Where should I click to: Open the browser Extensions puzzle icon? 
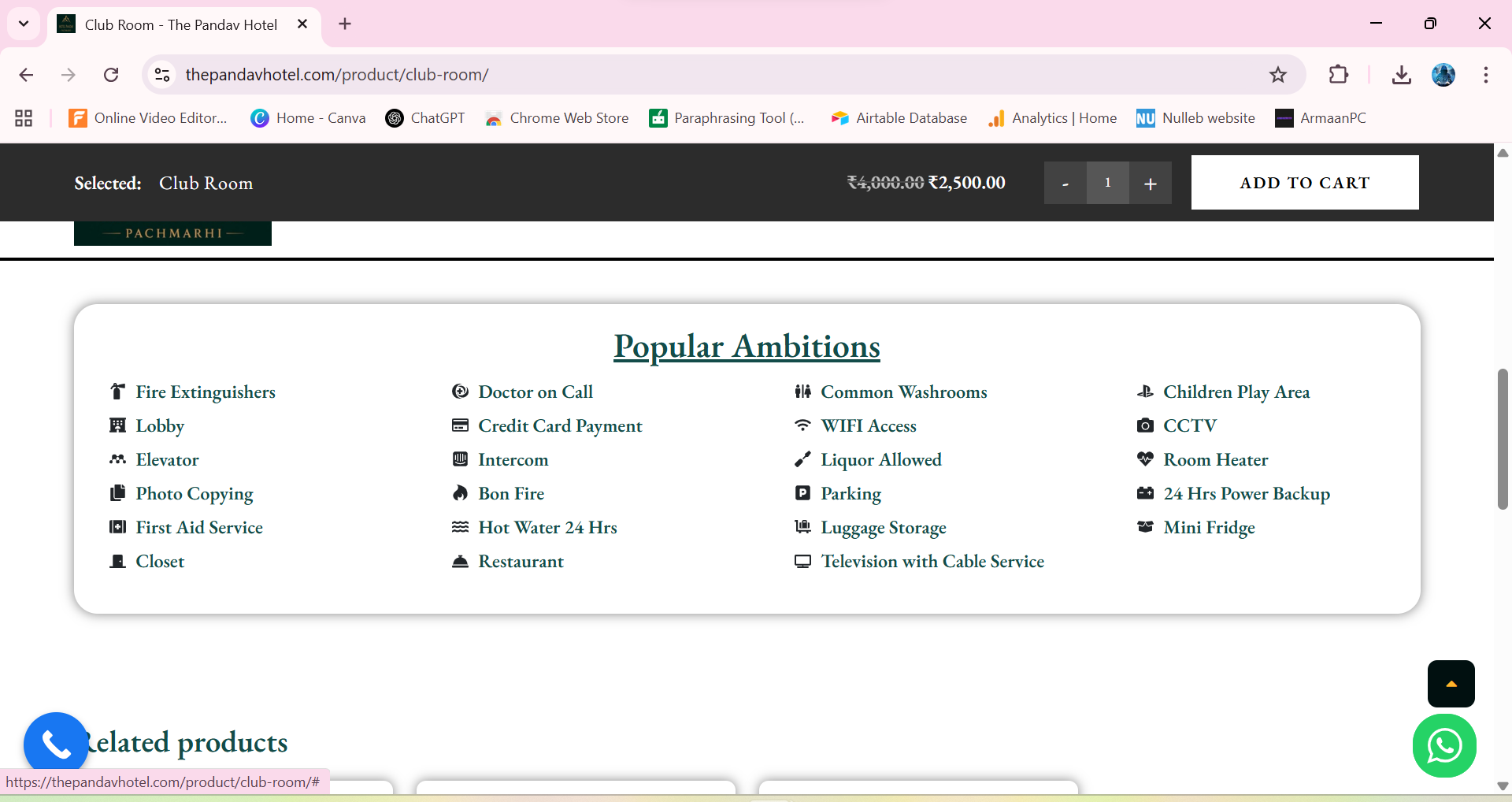(1338, 75)
